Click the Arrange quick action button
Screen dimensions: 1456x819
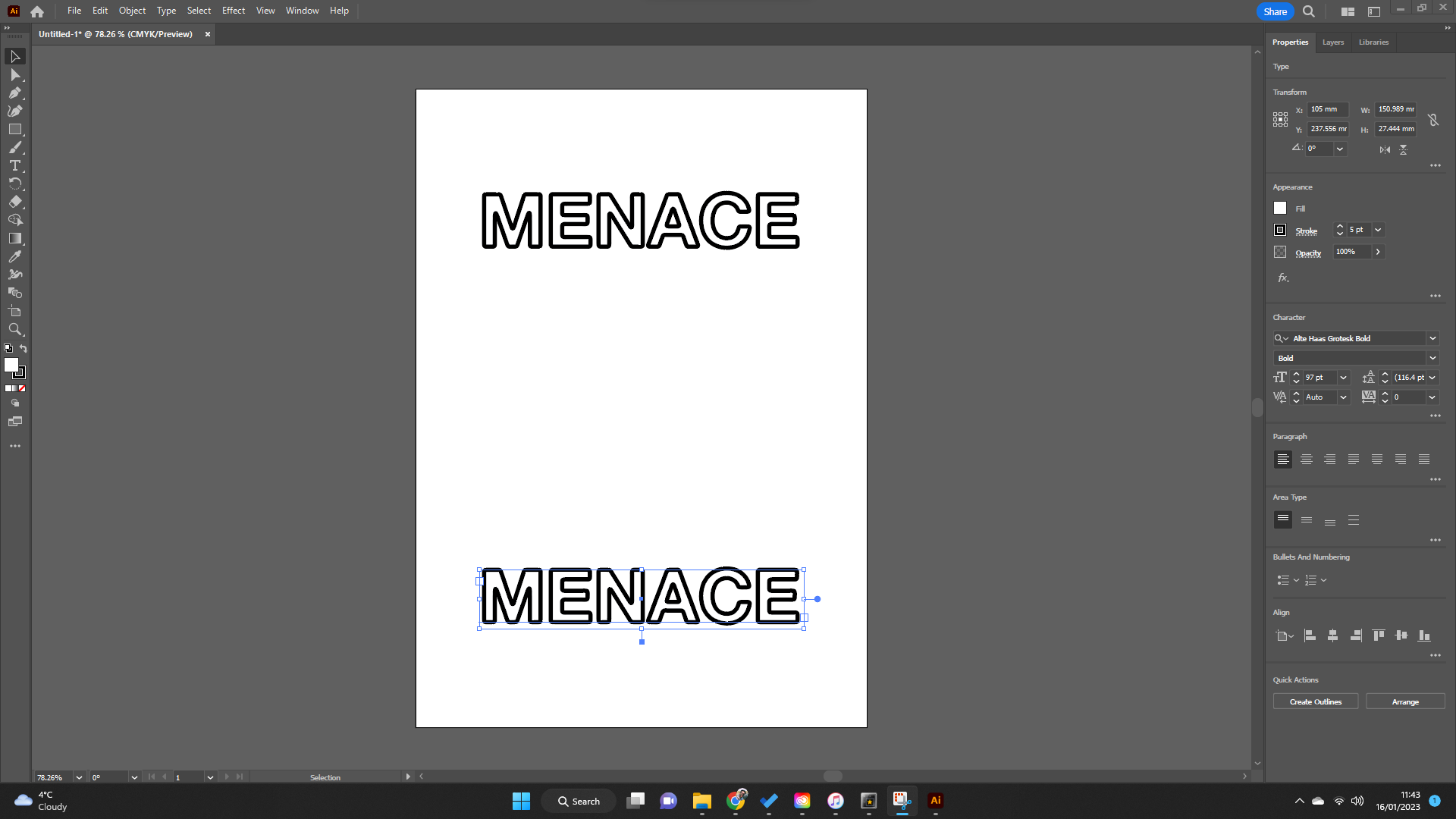[1405, 701]
